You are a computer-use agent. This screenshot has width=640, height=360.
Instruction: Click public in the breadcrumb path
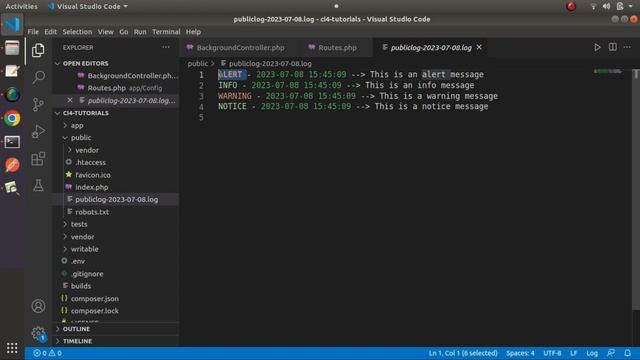pos(198,63)
